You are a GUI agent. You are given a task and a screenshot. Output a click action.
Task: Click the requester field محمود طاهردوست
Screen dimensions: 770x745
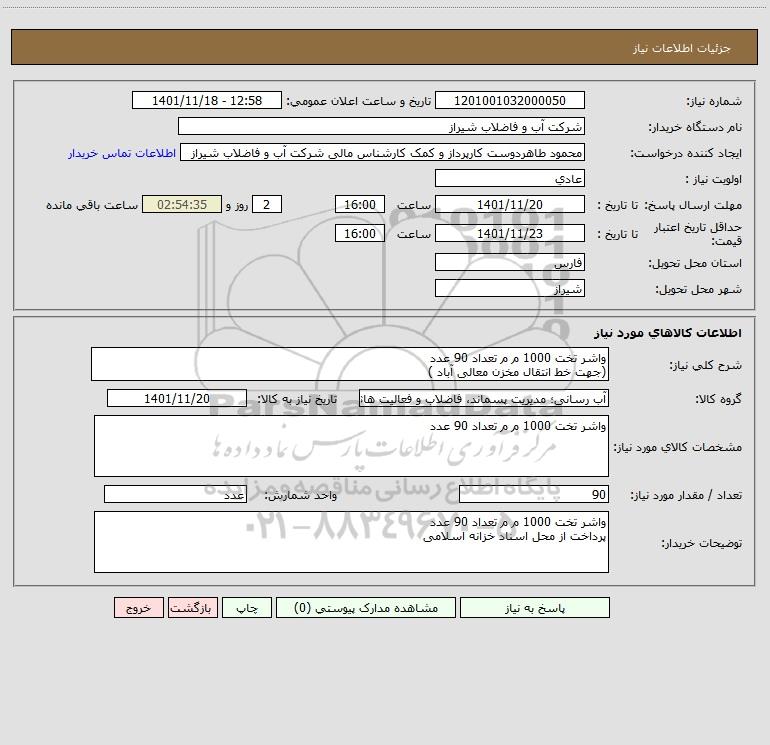383,152
